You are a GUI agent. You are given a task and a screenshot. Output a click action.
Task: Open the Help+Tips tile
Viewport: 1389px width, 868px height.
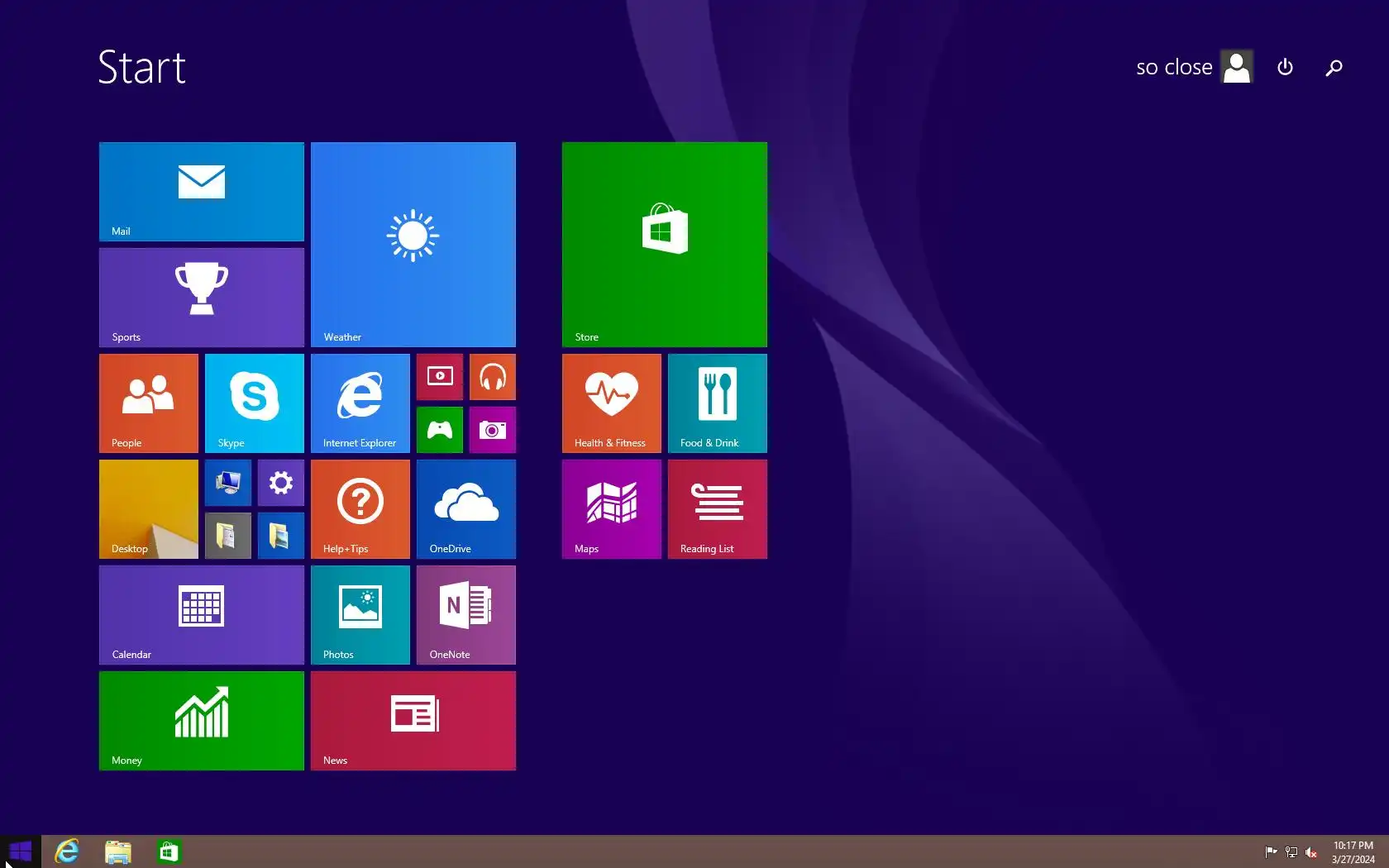point(360,509)
